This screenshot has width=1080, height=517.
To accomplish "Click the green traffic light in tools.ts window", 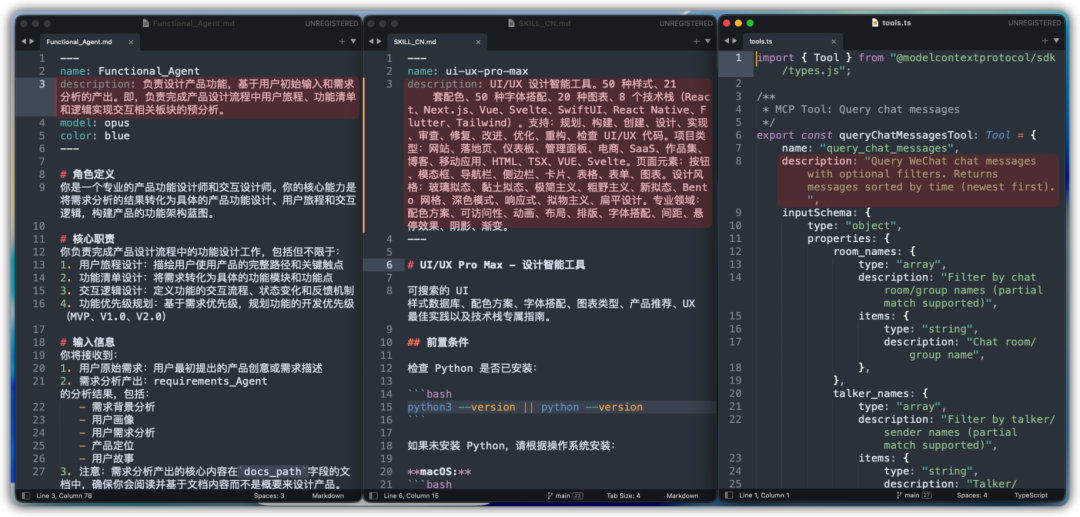I will point(750,23).
